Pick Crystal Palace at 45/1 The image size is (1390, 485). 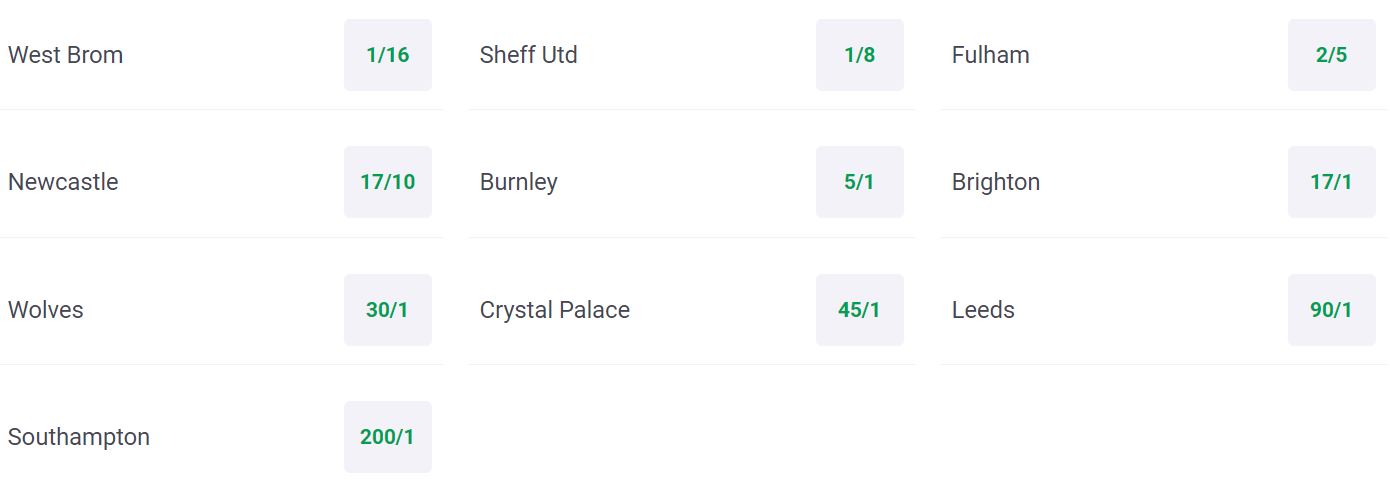[x=860, y=310]
